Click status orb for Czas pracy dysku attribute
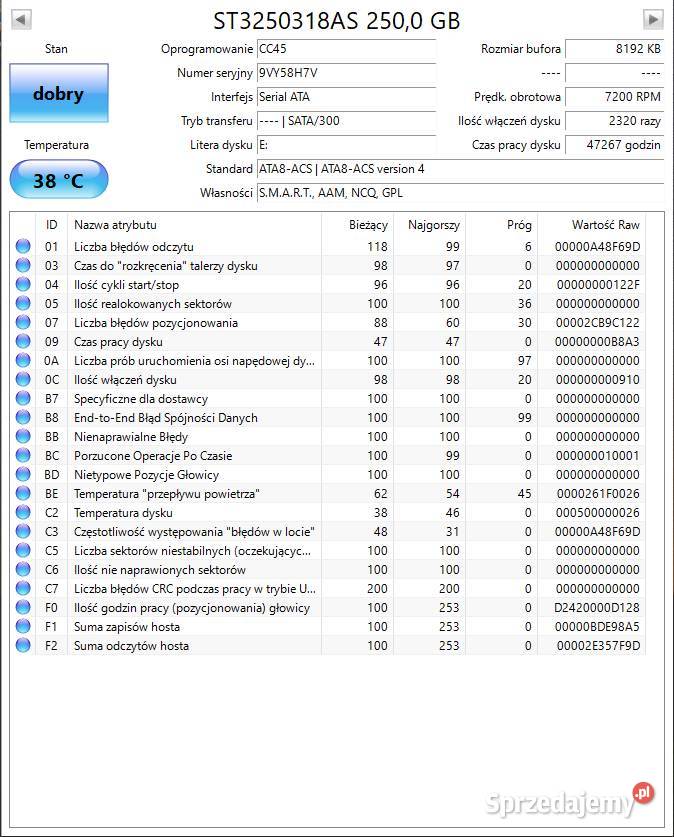This screenshot has height=837, width=674. pos(23,342)
